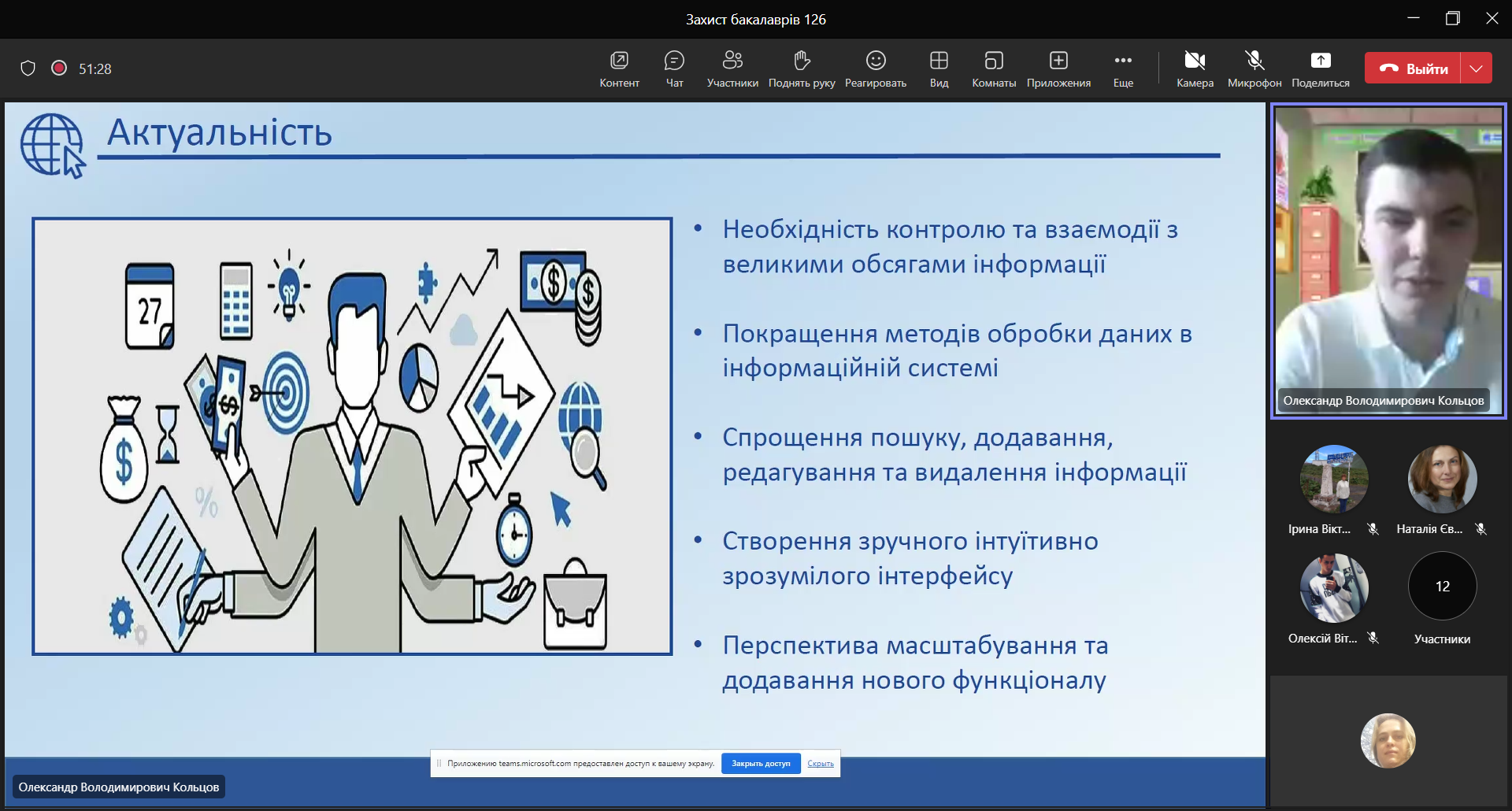This screenshot has width=1512, height=811.
Task: Show the Участники list
Action: [732, 69]
